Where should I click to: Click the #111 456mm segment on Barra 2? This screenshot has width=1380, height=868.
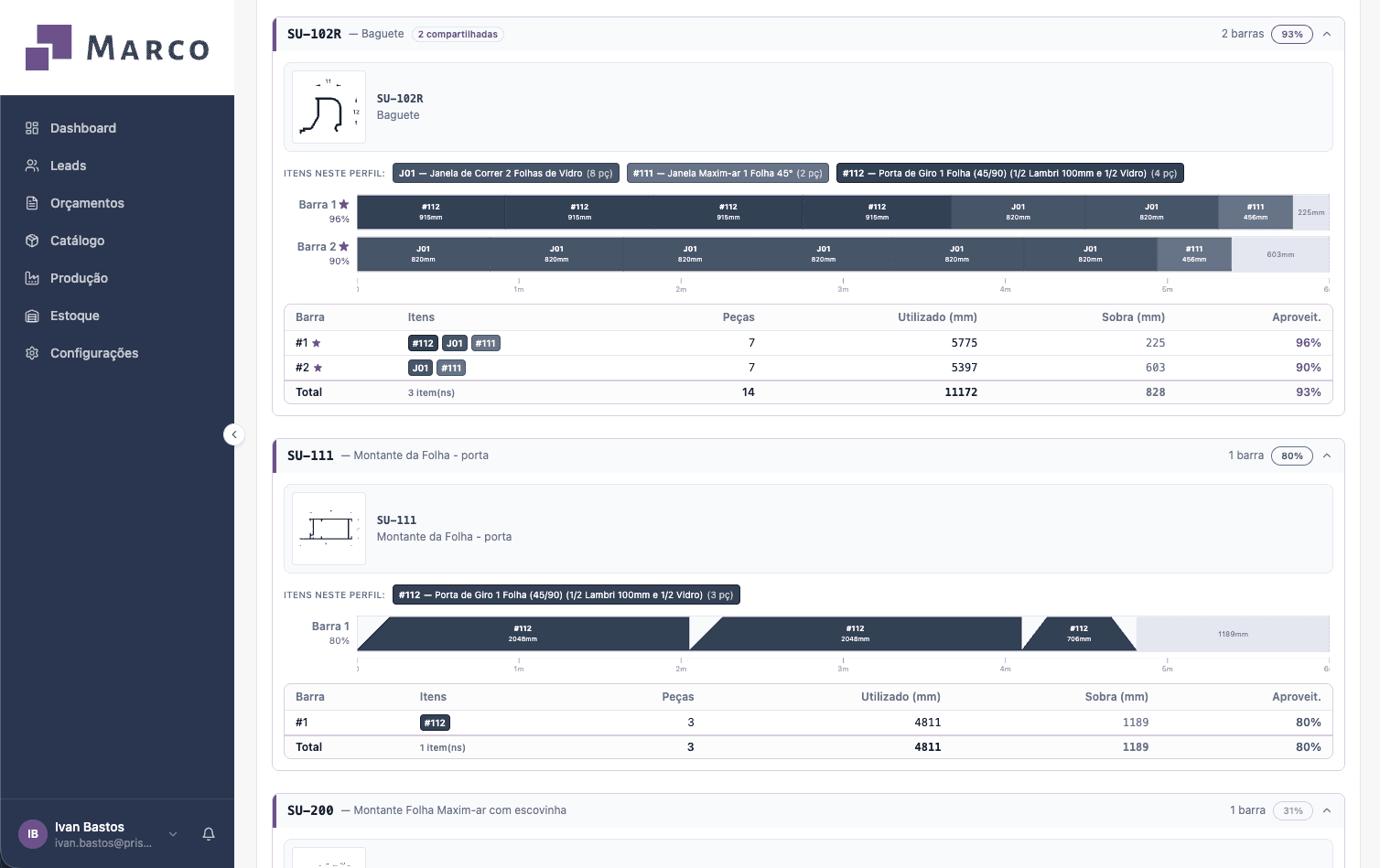click(1194, 254)
